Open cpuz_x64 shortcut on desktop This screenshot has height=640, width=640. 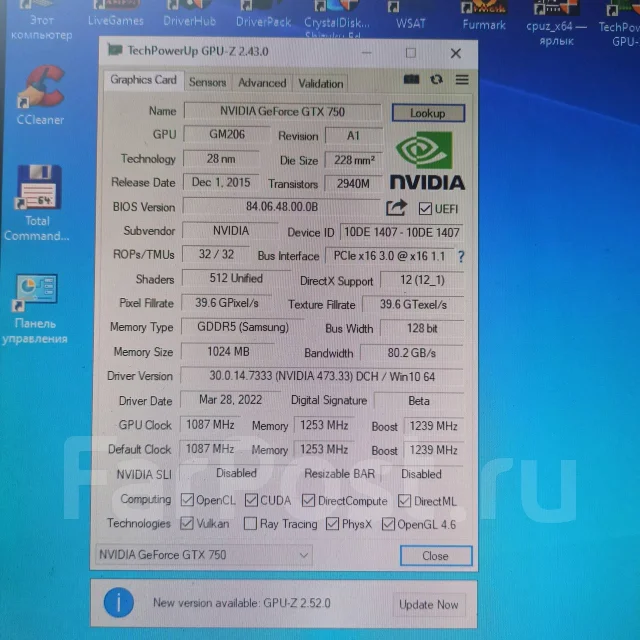pyautogui.click(x=556, y=22)
